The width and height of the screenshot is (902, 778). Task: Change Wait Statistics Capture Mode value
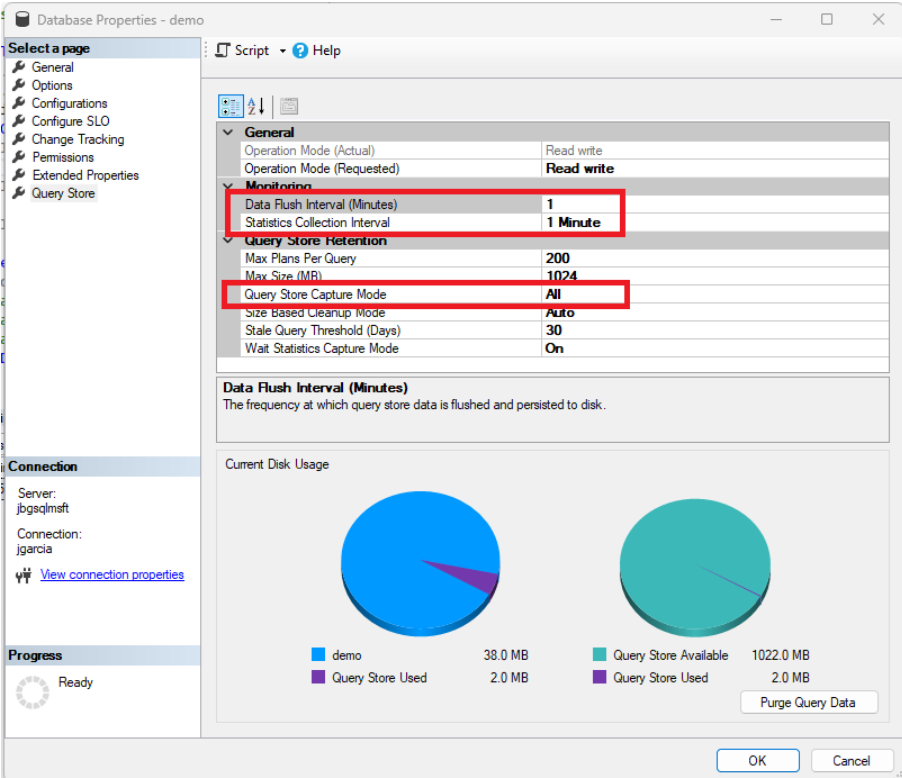click(x=715, y=348)
